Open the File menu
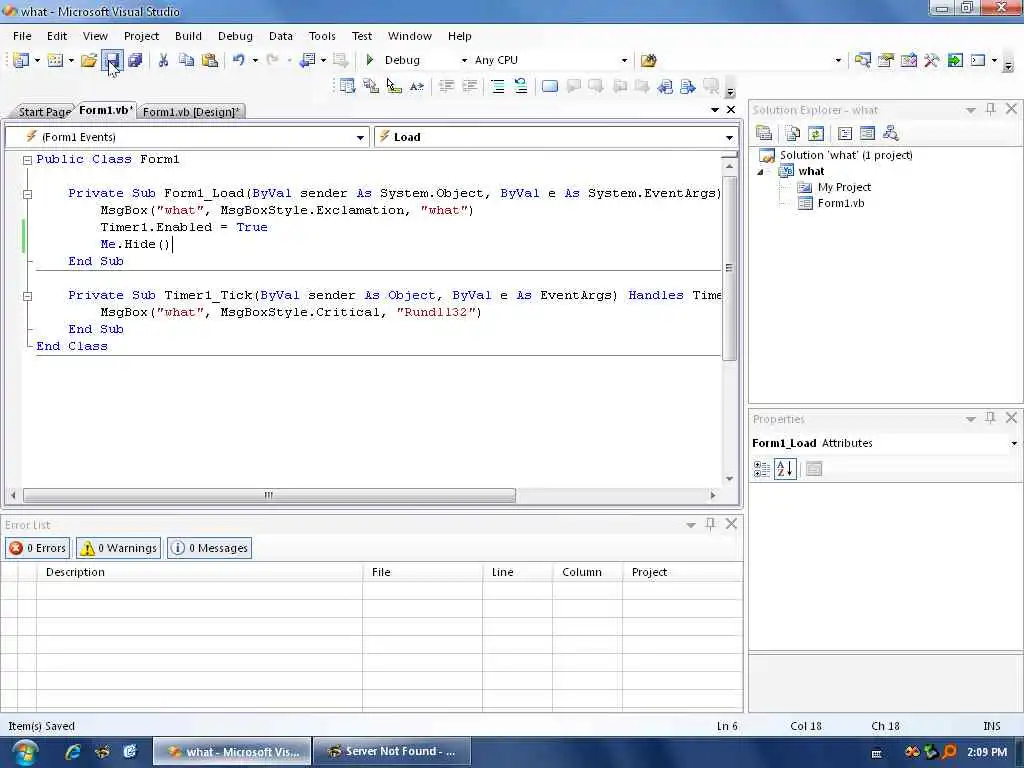 click(22, 36)
